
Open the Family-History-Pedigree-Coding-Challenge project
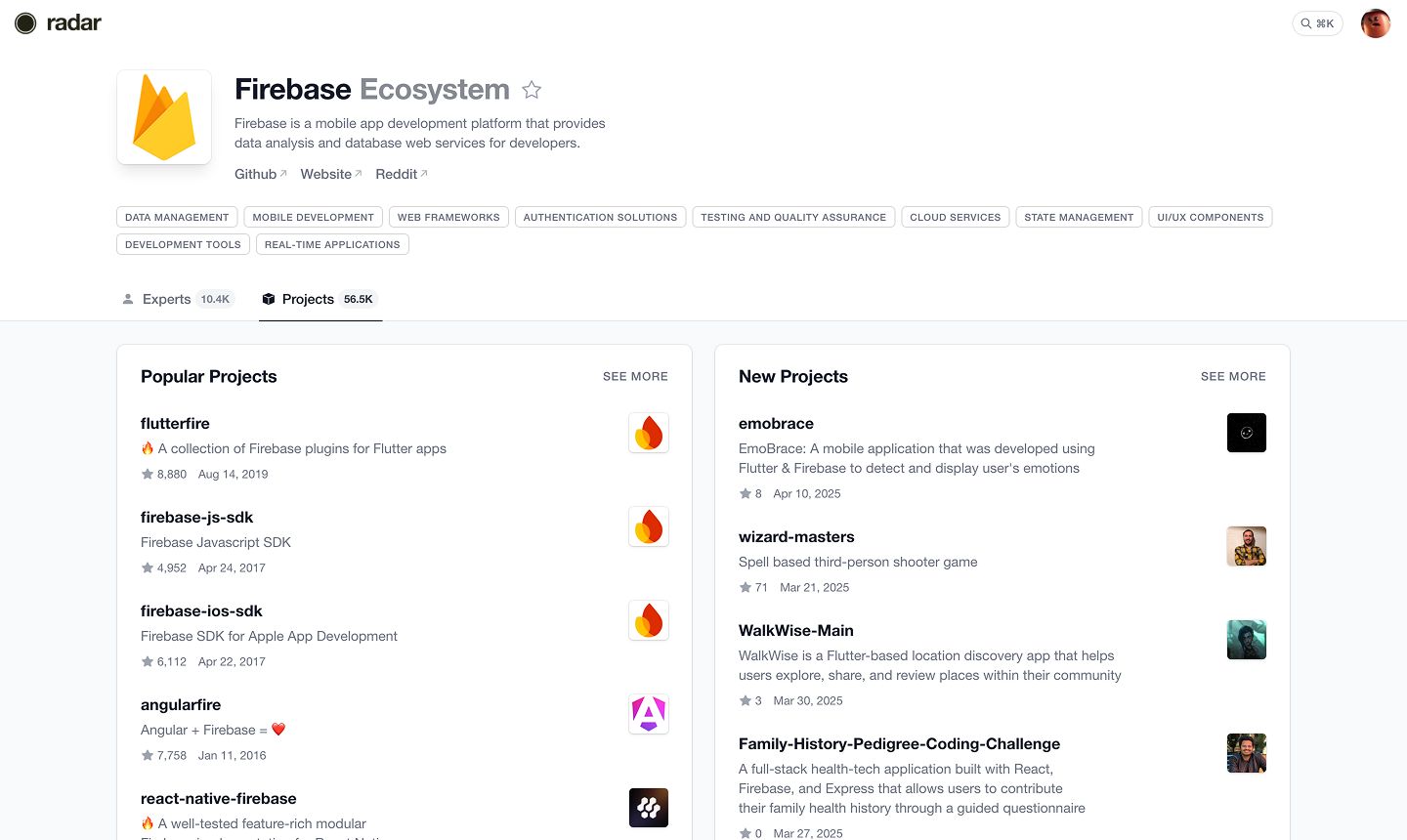pos(899,743)
